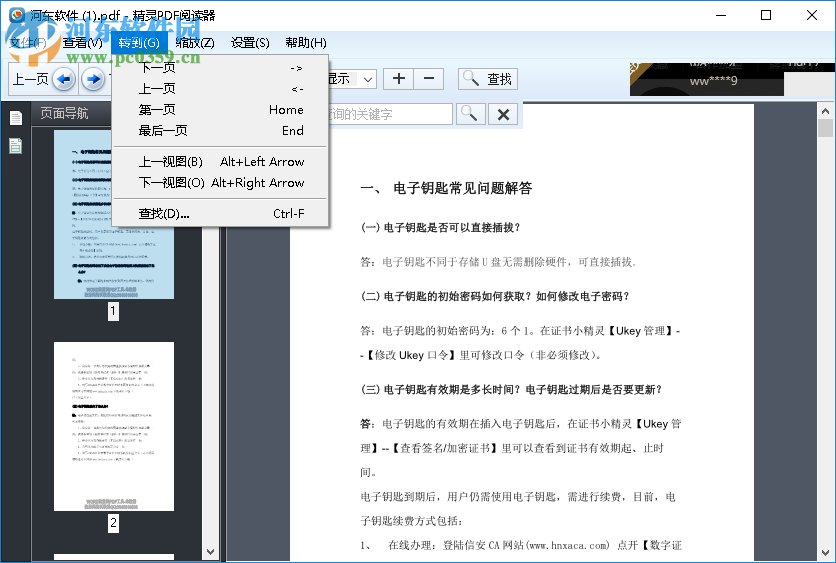Open the 设置(S) menu
836x563 pixels.
coord(250,43)
